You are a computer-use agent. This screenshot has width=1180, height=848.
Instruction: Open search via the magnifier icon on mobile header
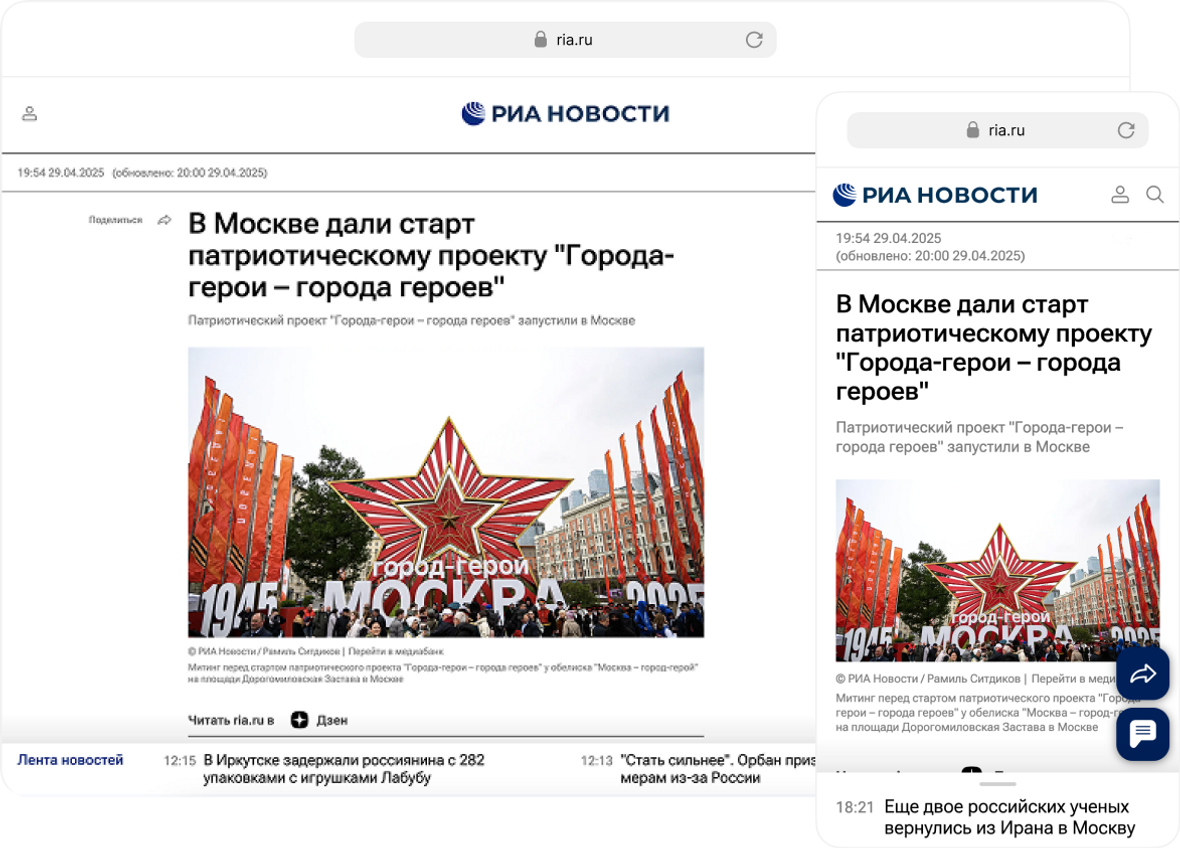(x=1155, y=195)
